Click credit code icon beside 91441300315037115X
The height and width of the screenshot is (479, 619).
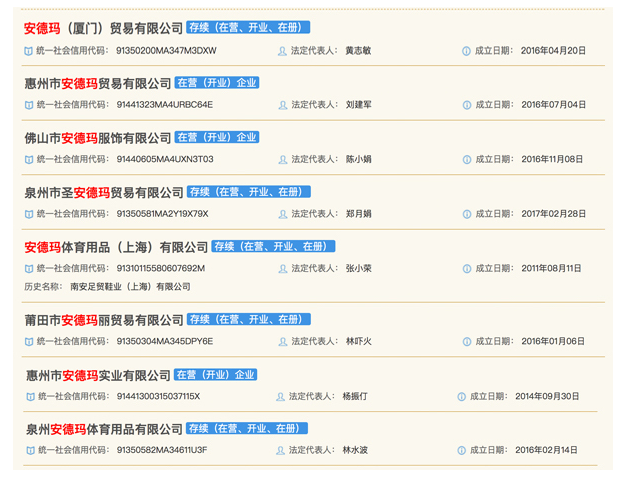coord(30,396)
